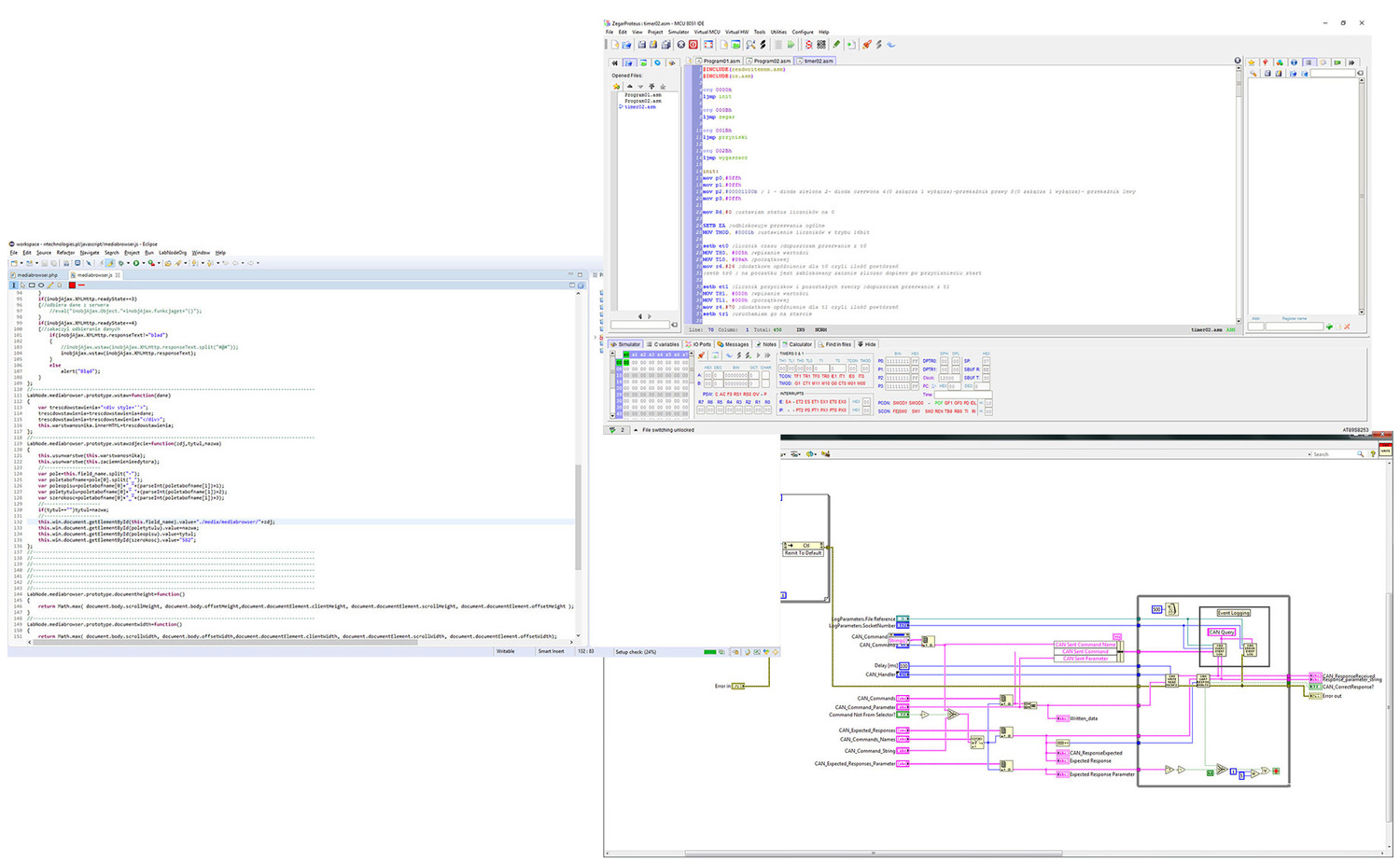Screen dimensions: 1400x862
Task: Click CAN Query node in LabVIEW diagram
Action: 1221,632
